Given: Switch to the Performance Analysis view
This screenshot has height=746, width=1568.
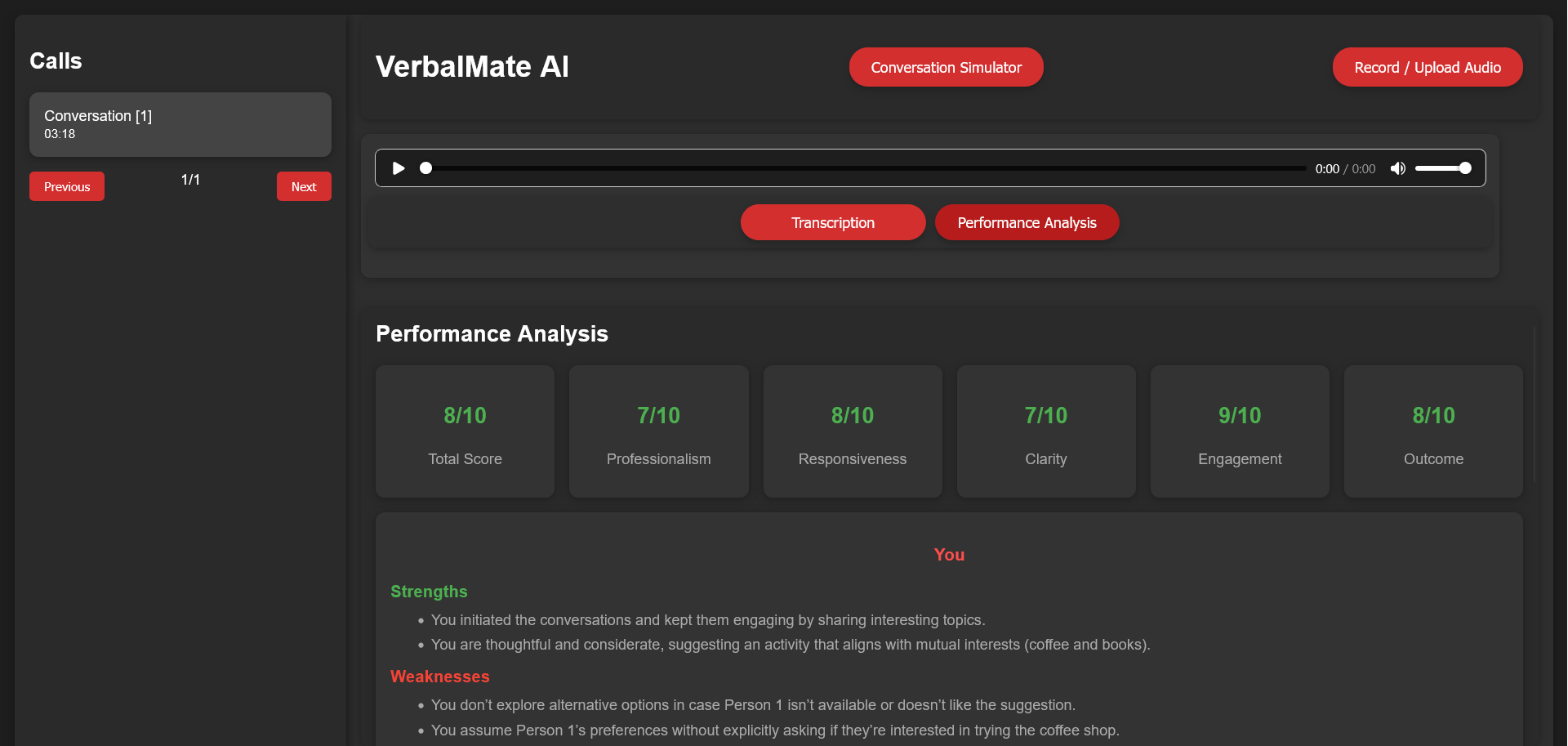Looking at the screenshot, I should (1027, 222).
